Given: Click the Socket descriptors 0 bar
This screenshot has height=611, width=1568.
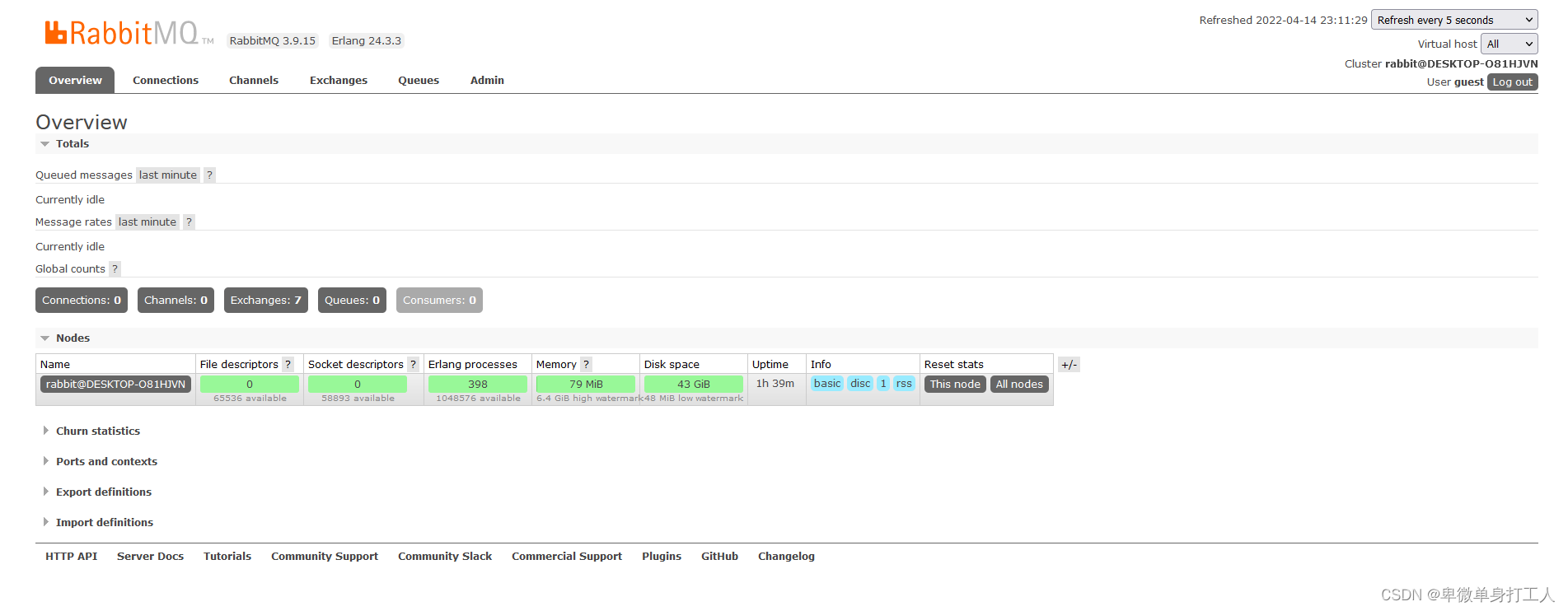Looking at the screenshot, I should 358,384.
